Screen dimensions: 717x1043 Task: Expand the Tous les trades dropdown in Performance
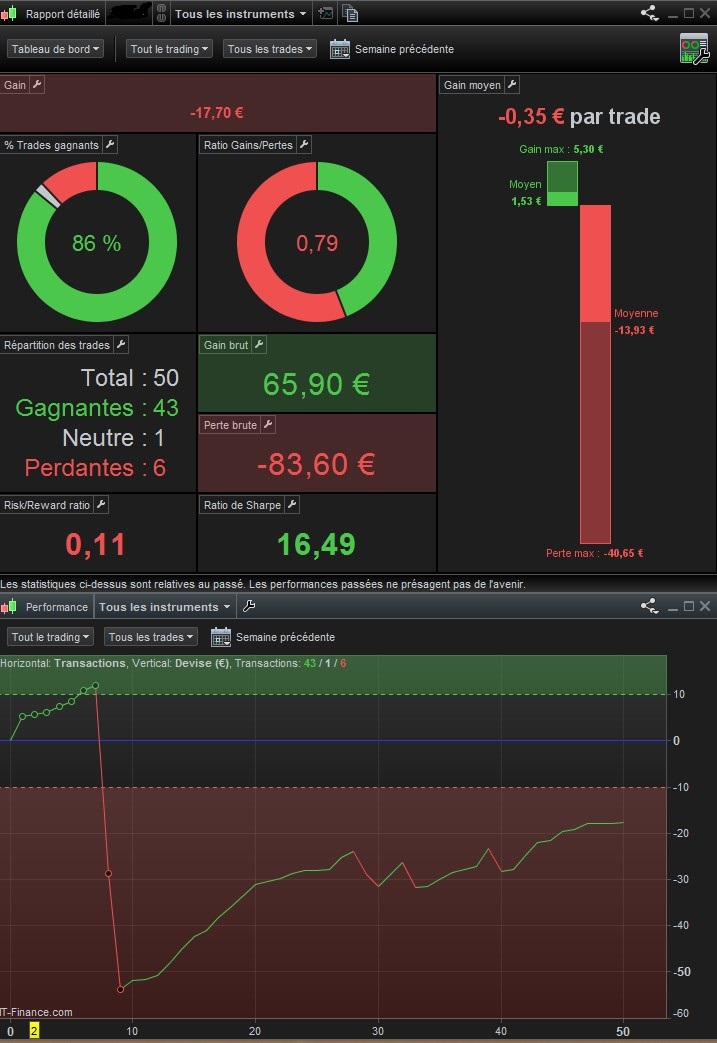pyautogui.click(x=151, y=637)
